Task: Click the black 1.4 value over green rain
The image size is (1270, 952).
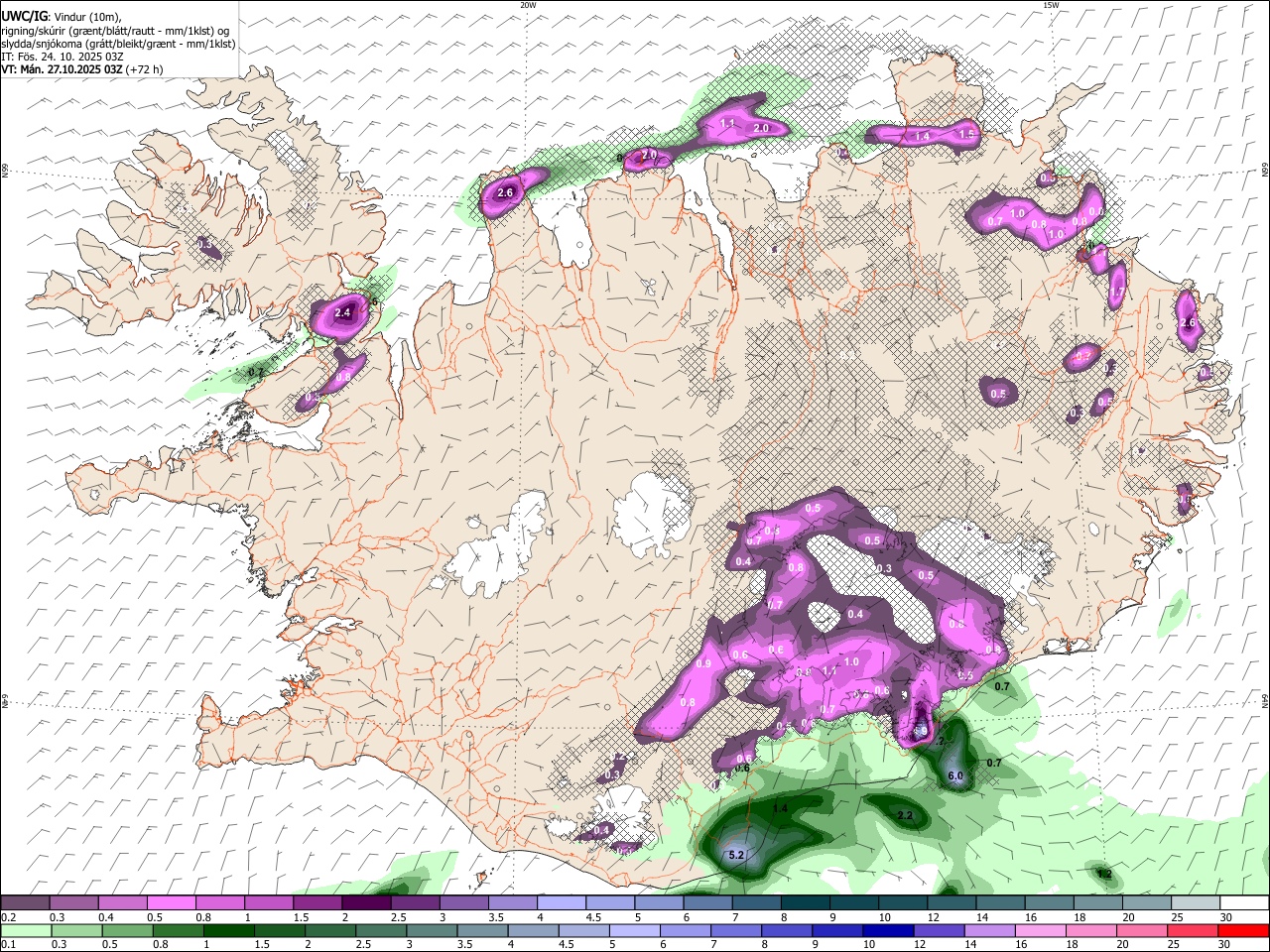Action: (x=780, y=809)
